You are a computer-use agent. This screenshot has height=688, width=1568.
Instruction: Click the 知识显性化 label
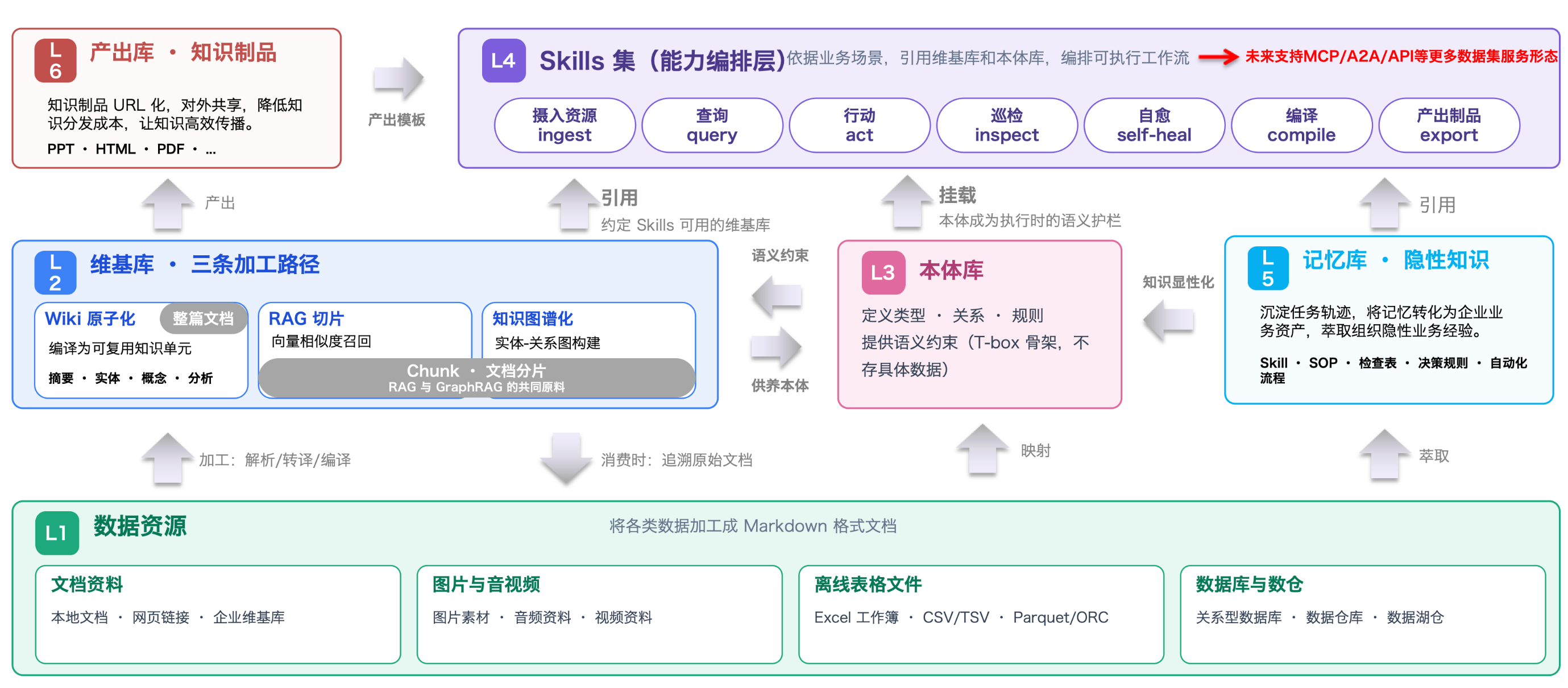tap(1178, 282)
